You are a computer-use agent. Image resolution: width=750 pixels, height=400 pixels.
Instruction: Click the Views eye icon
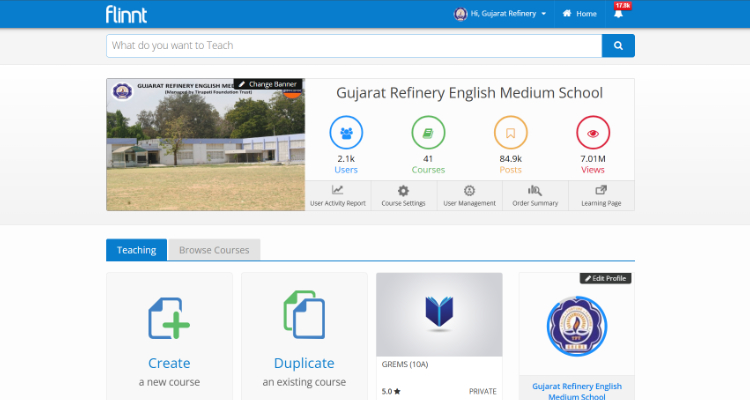(593, 133)
